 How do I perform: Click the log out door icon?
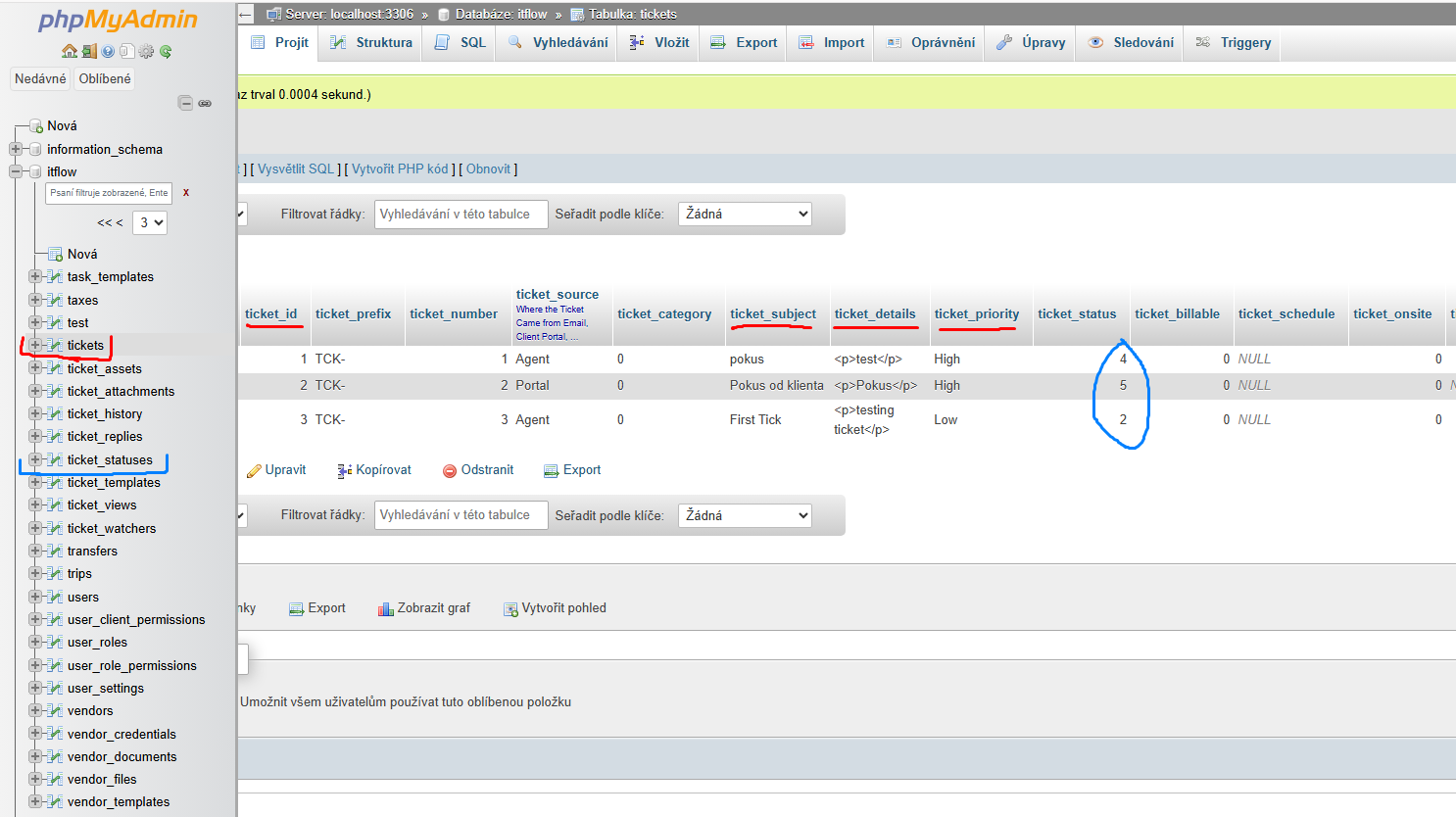88,51
